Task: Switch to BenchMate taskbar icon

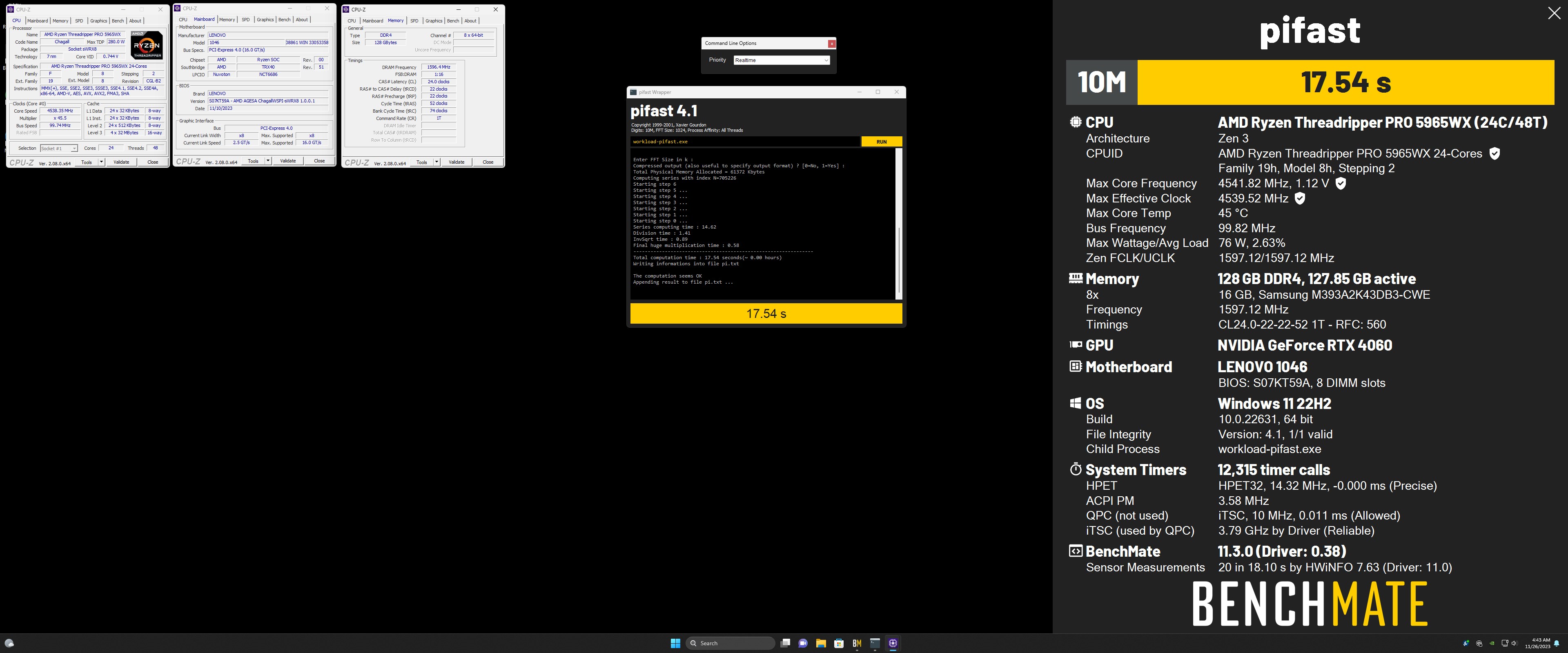Action: click(x=857, y=643)
